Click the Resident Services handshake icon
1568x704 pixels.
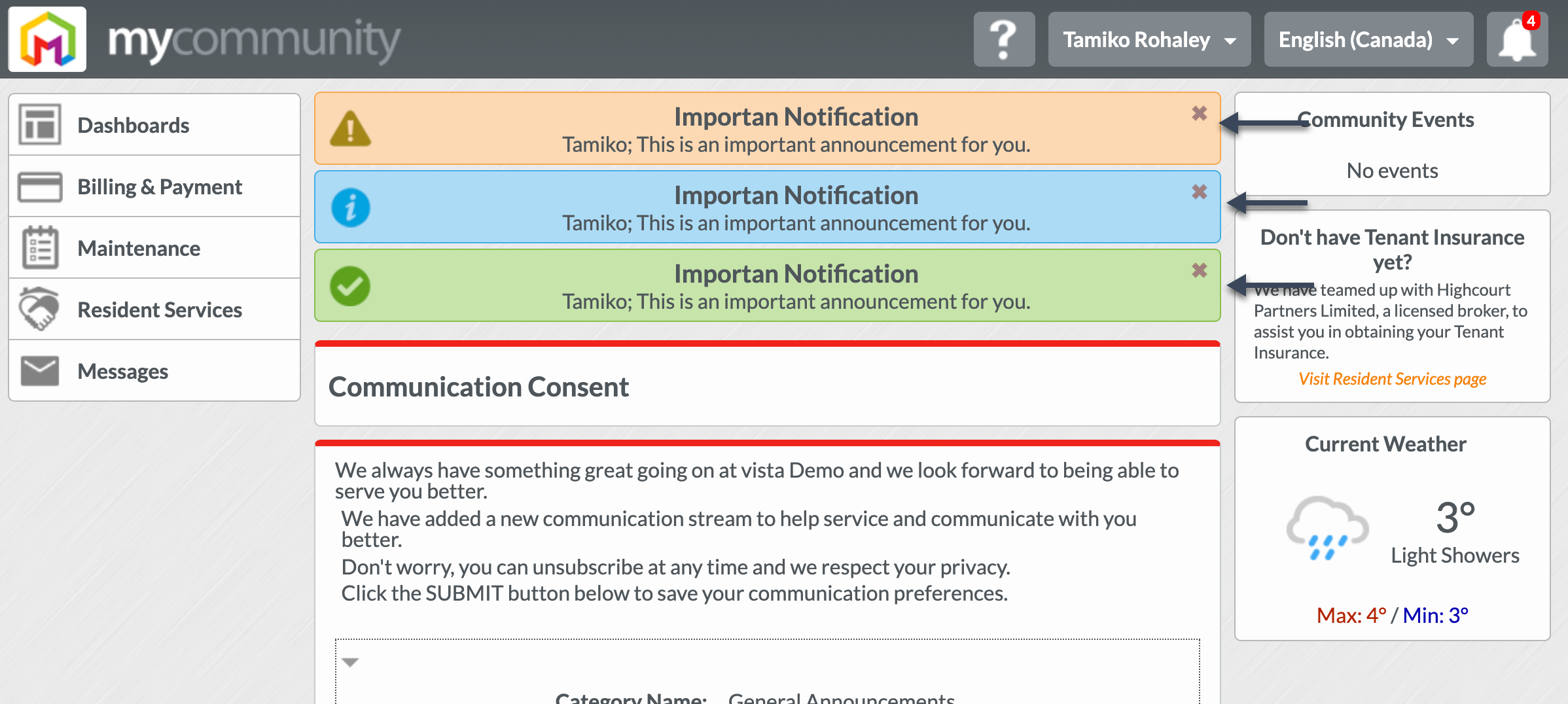(x=39, y=309)
